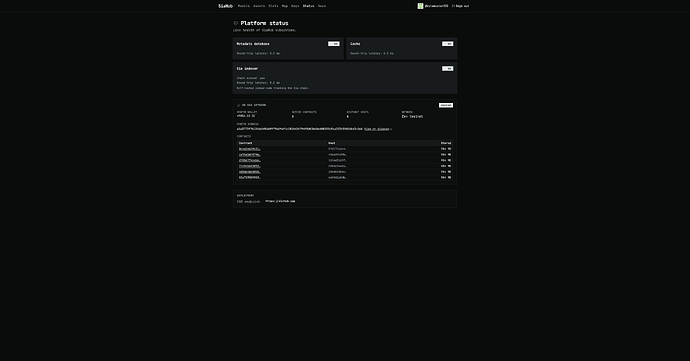
Task: Click the Sia indexer OK badge
Action: [448, 68]
